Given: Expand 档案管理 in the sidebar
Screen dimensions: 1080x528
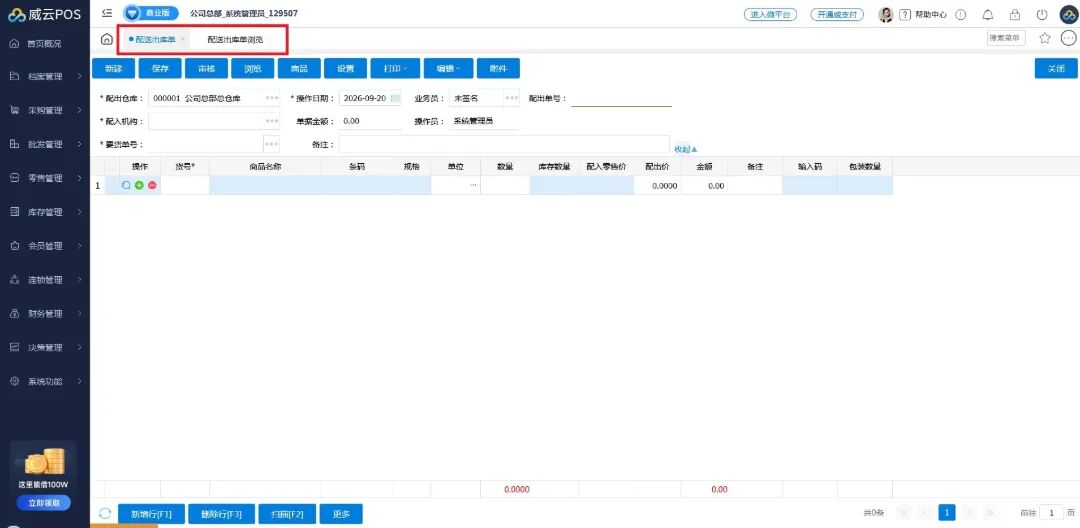Looking at the screenshot, I should 45,76.
